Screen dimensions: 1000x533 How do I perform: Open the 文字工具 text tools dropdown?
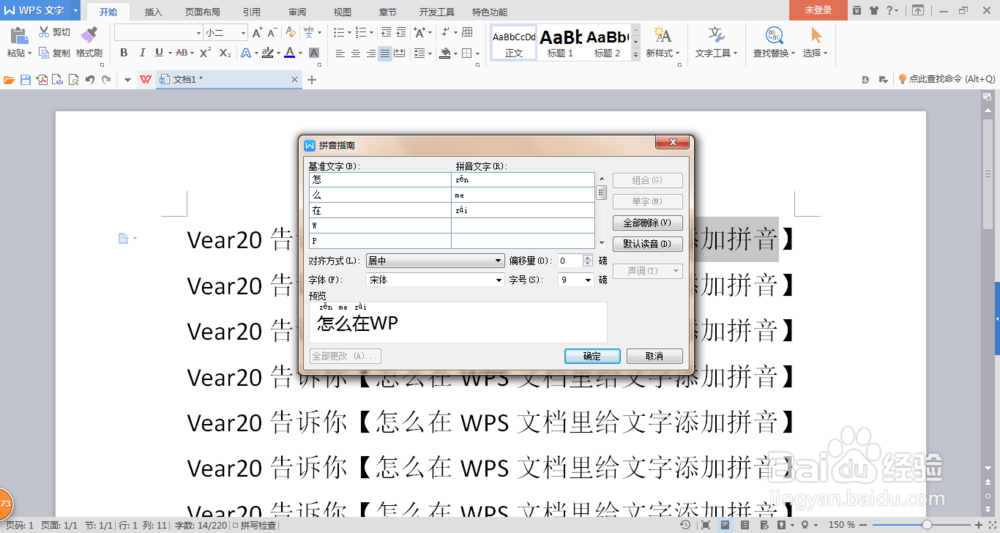coord(716,54)
